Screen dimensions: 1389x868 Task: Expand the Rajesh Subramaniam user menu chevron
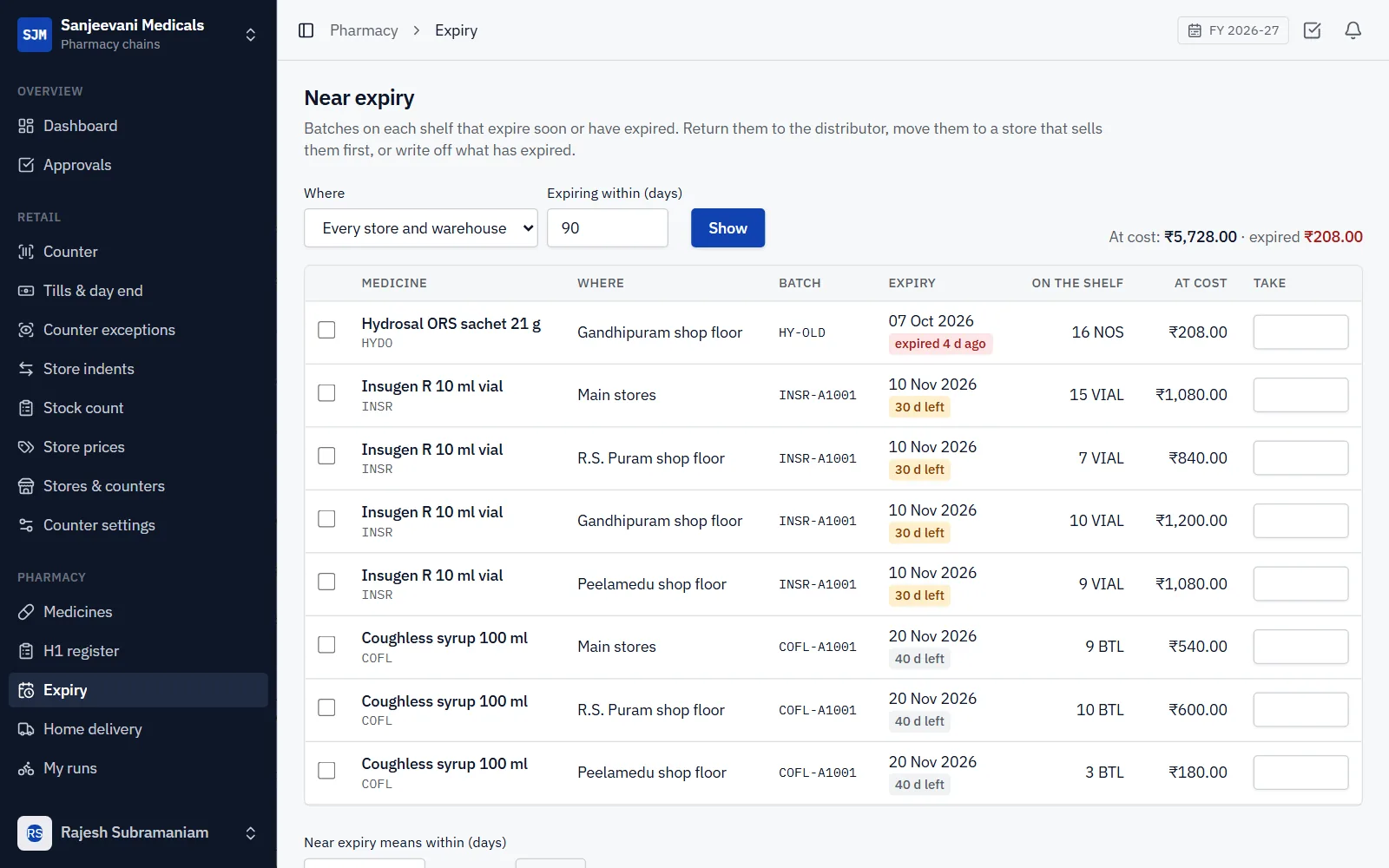[x=250, y=833]
